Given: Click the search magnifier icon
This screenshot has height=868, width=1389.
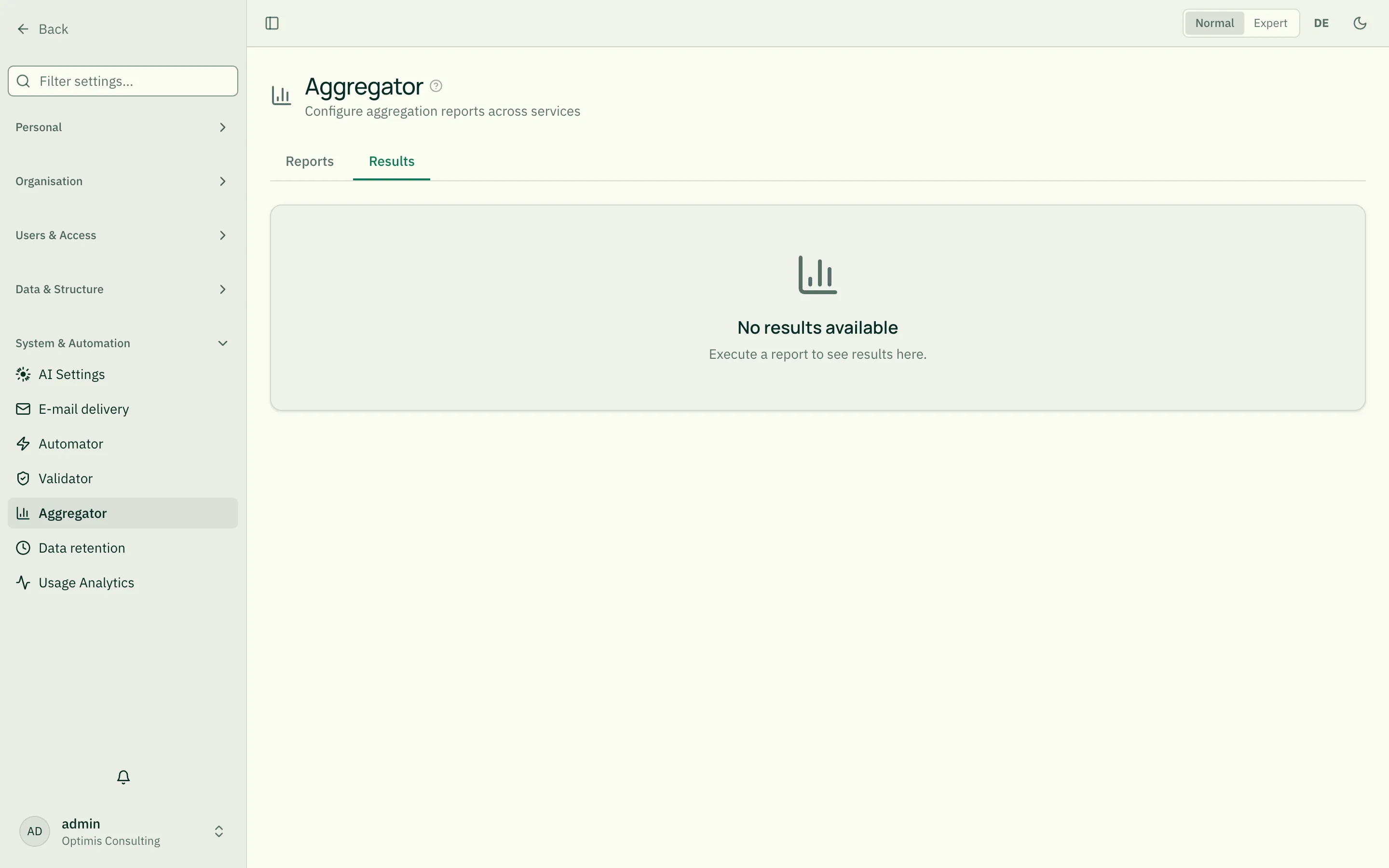Looking at the screenshot, I should (24, 81).
